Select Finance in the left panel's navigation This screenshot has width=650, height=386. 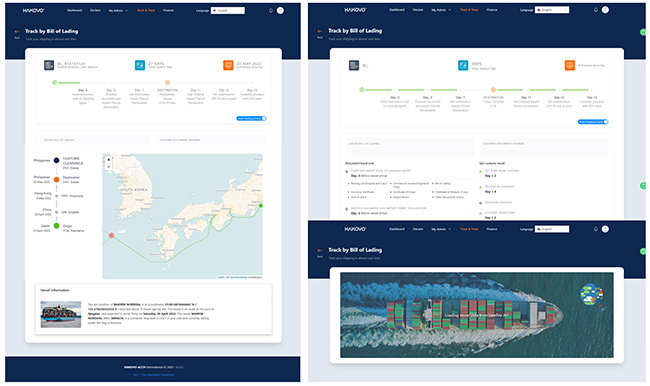click(x=168, y=10)
